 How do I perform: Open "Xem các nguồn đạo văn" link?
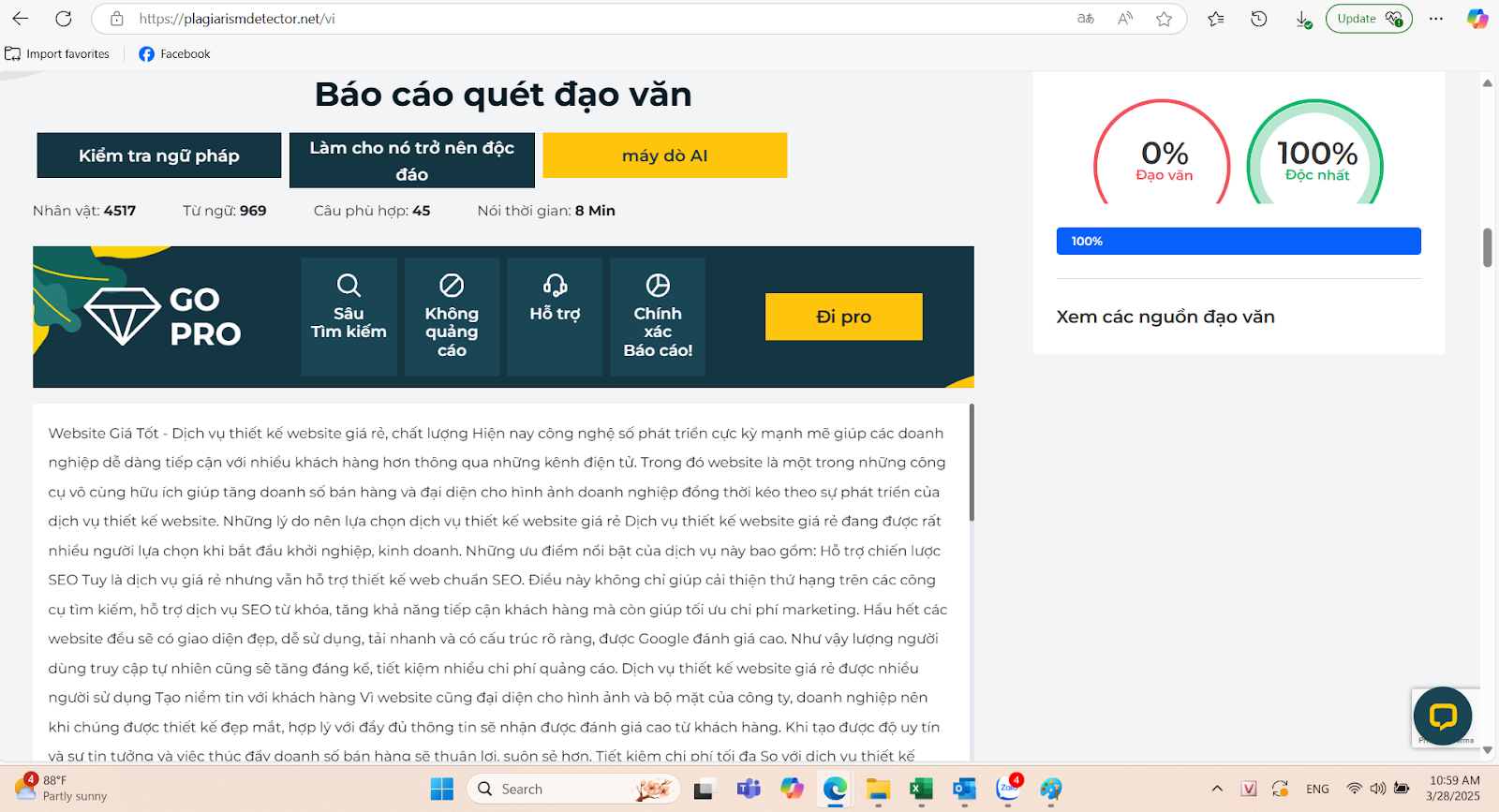coord(1165,317)
